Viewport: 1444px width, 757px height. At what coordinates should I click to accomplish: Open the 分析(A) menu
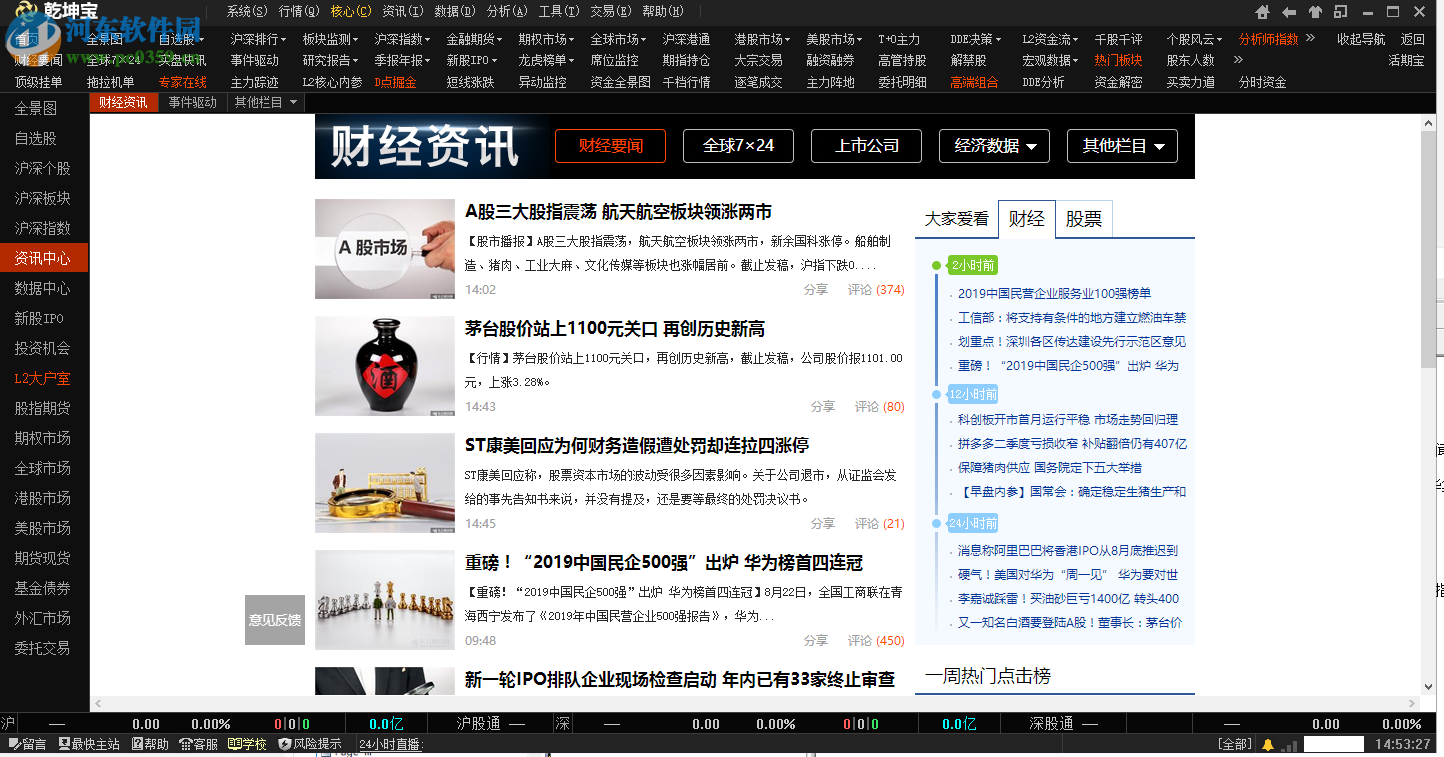click(x=507, y=12)
